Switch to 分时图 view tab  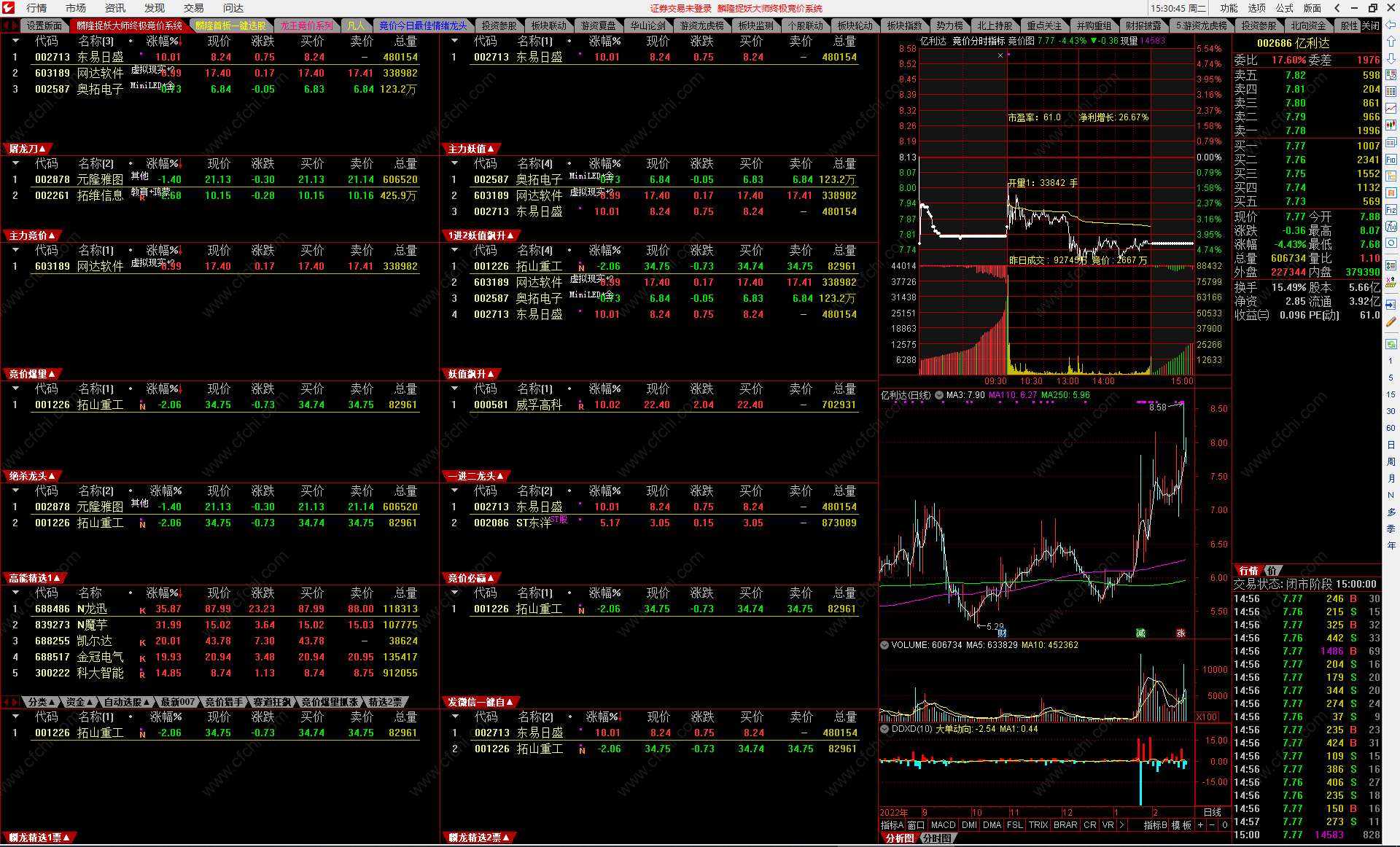937,838
